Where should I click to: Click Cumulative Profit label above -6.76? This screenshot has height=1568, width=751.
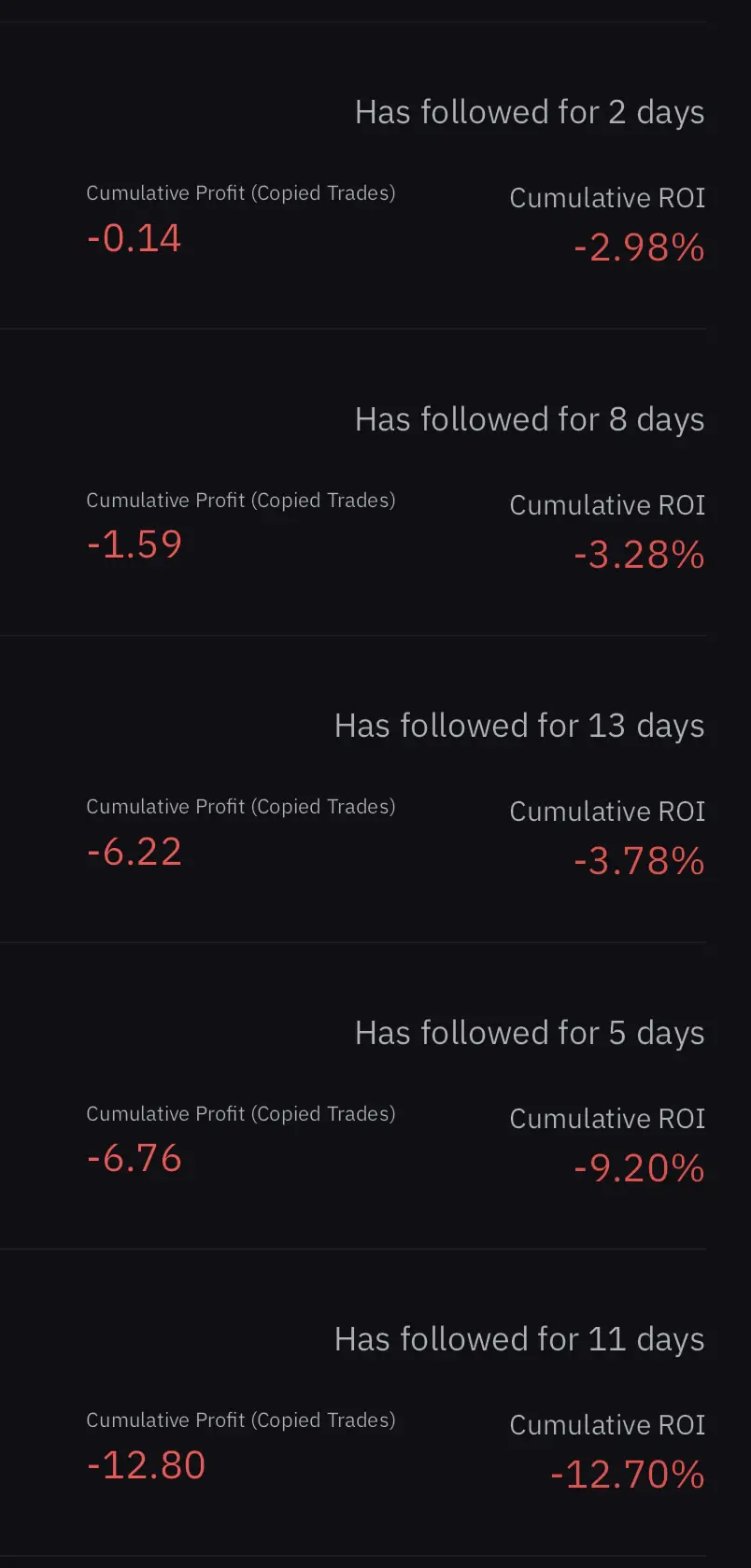(x=240, y=1114)
